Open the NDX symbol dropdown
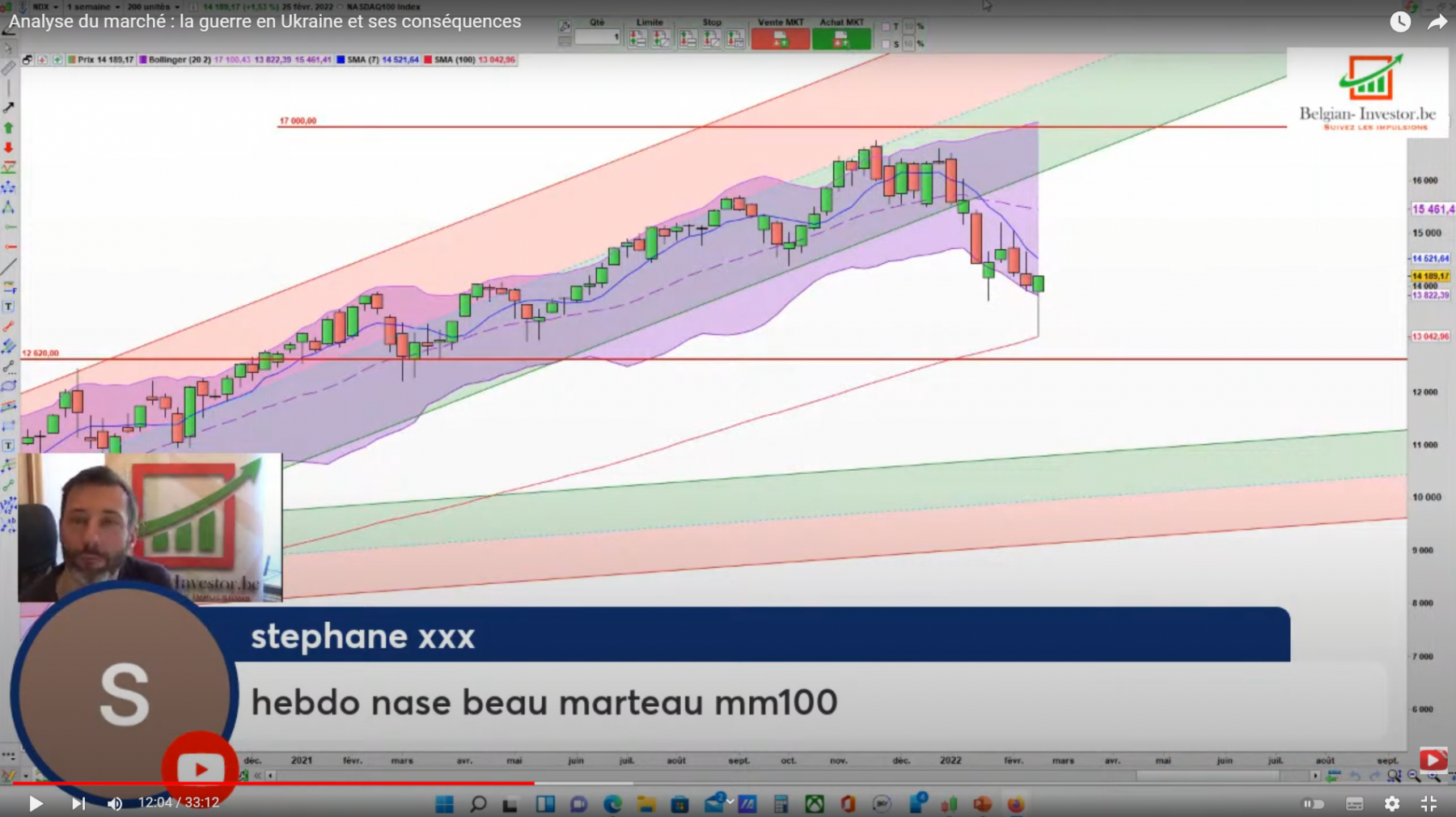Image resolution: width=1456 pixels, height=817 pixels. [44, 6]
